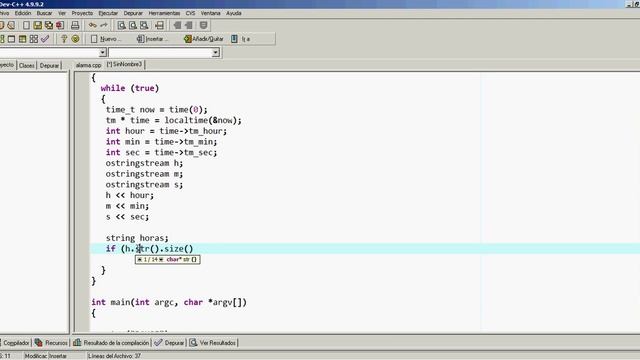Screen dimensions: 640x360
Task: Open the Buscar menu
Action: coord(44,13)
